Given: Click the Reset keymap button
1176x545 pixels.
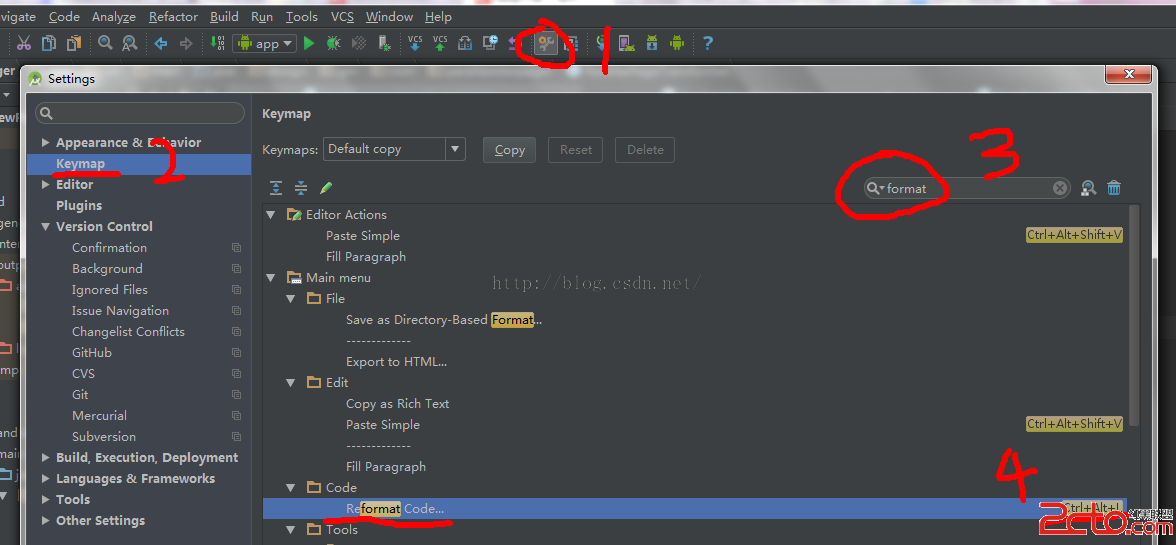Looking at the screenshot, I should pos(575,150).
